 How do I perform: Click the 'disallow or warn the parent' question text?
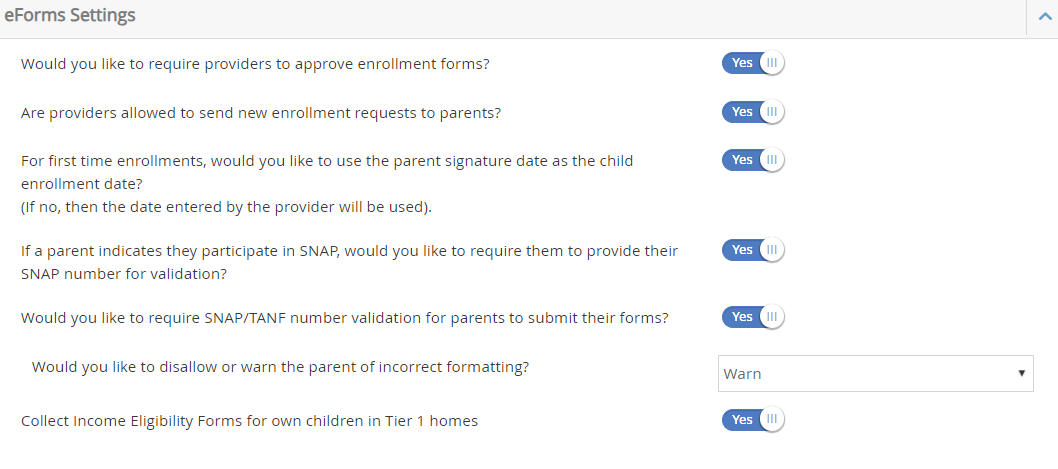280,367
